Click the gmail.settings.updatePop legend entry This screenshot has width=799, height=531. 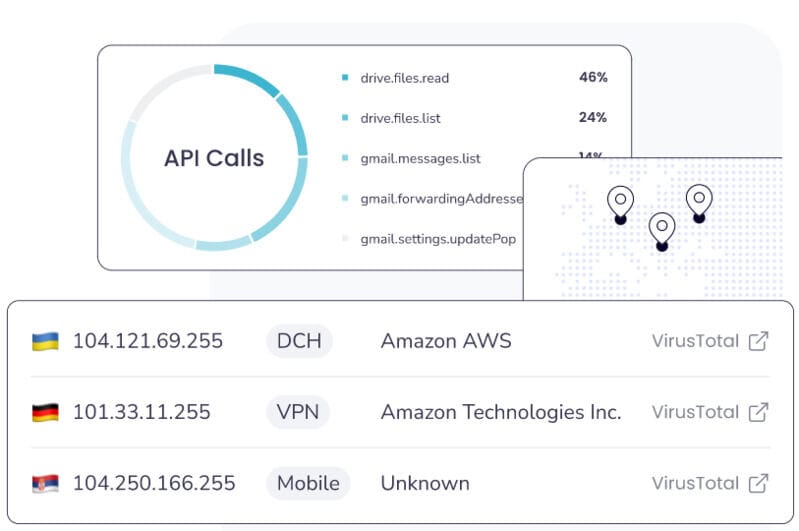pyautogui.click(x=438, y=239)
